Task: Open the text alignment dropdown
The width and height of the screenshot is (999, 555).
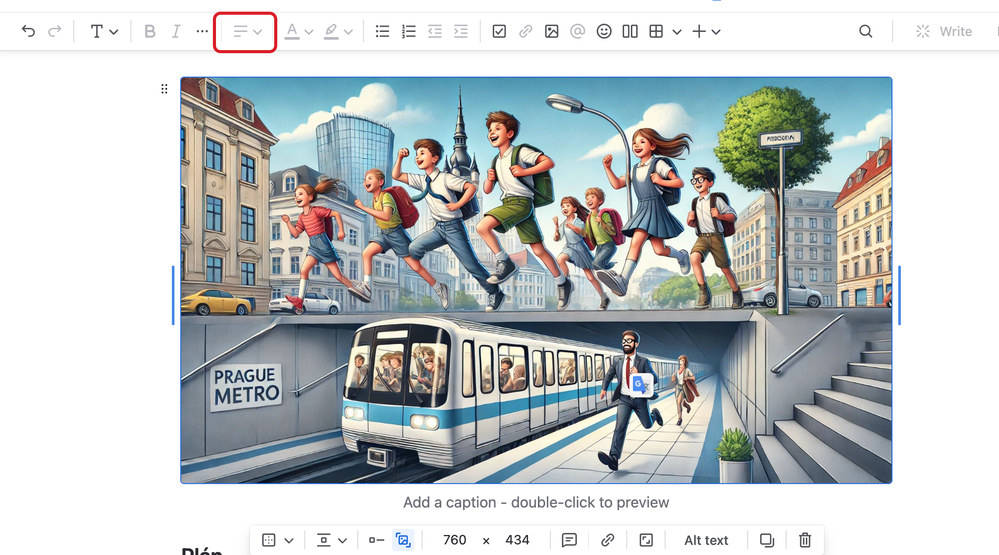Action: (247, 31)
